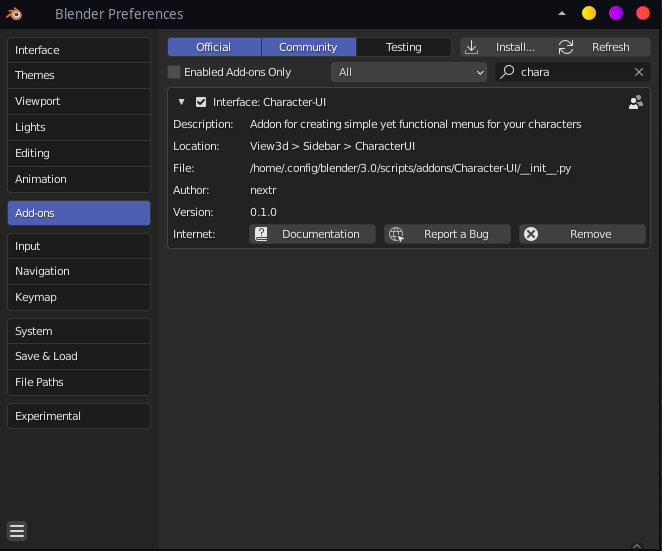Screen dimensions: 662x551
Task: Click the community users icon on Character-UI row
Action: [636, 102]
